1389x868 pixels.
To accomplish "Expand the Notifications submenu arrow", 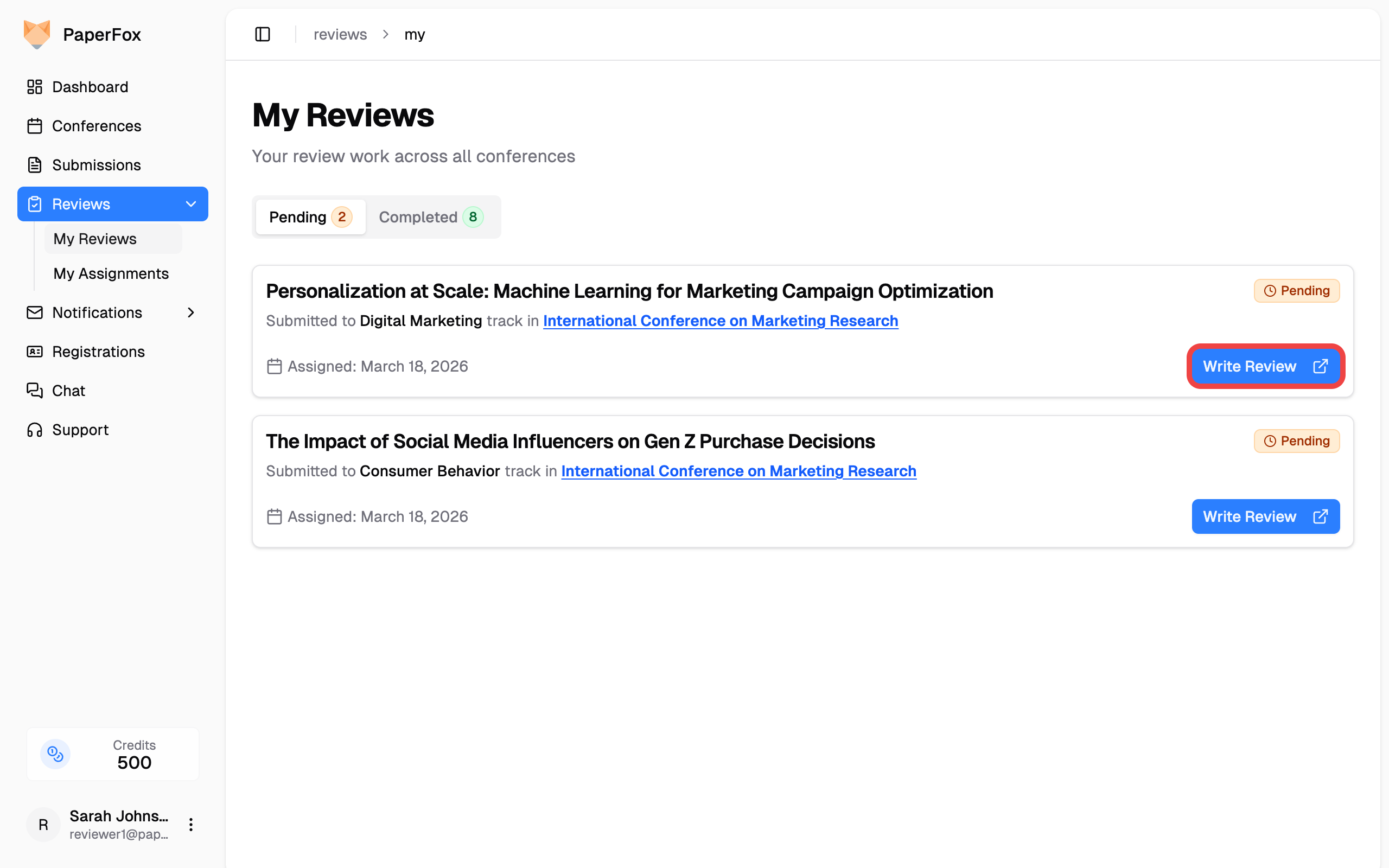I will click(x=190, y=312).
